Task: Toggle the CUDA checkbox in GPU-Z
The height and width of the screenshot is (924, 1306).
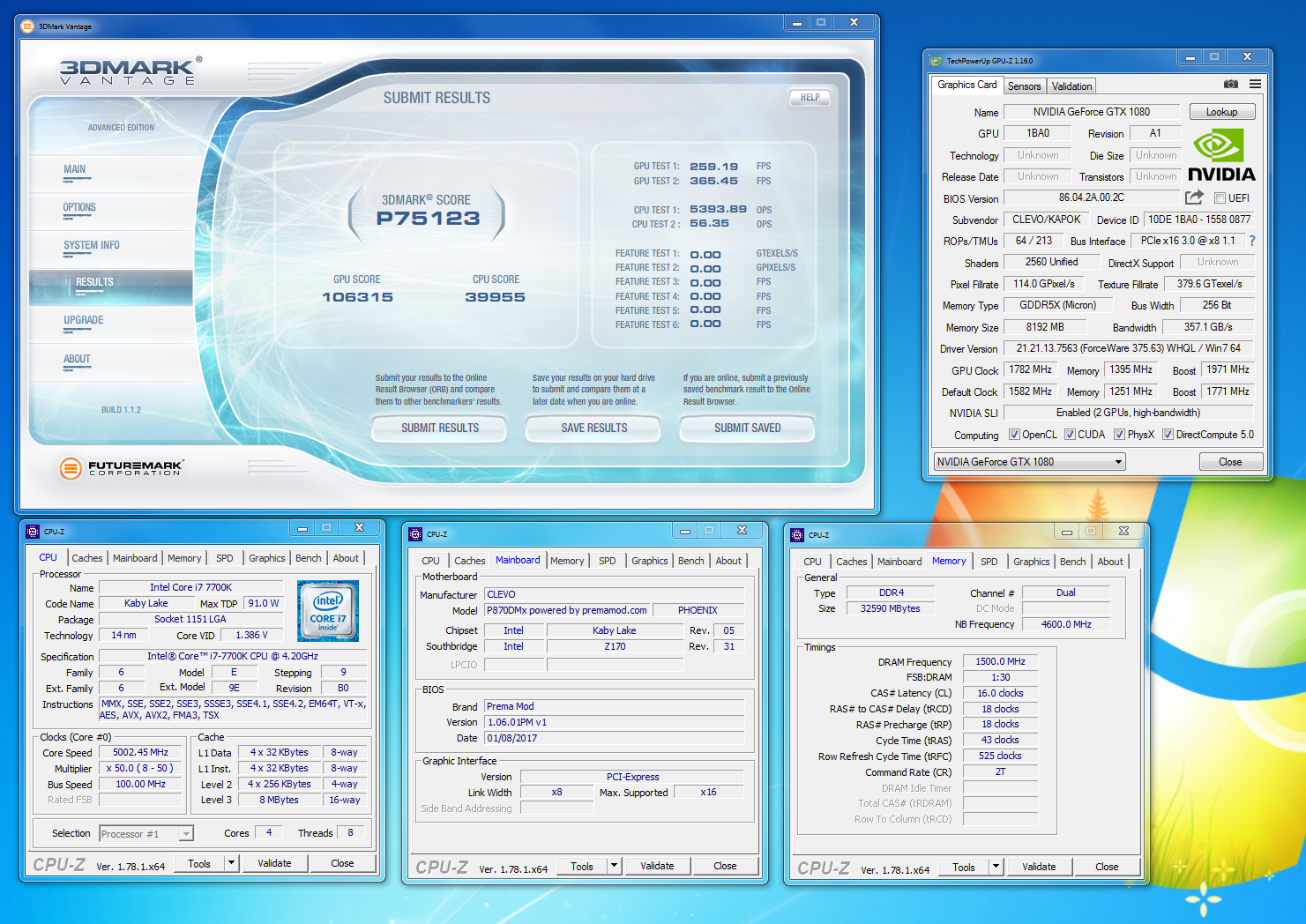Action: [1070, 435]
